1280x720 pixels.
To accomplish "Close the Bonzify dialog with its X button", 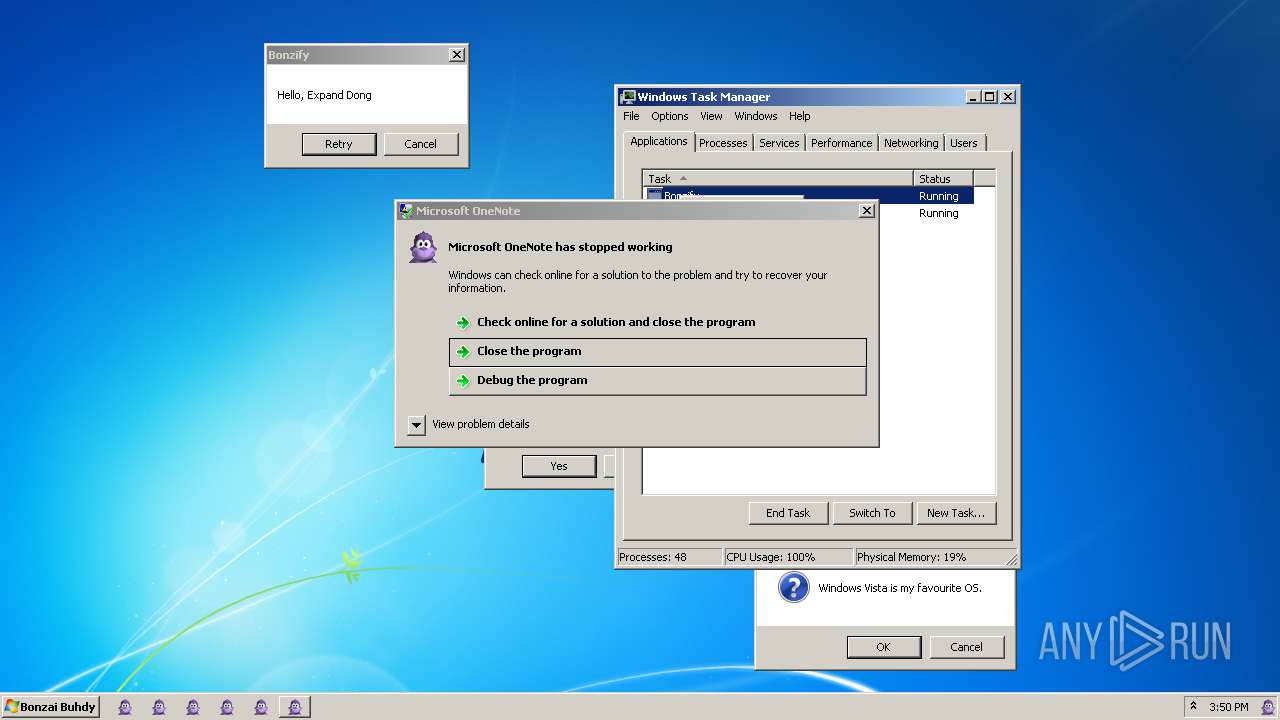I will tap(457, 55).
